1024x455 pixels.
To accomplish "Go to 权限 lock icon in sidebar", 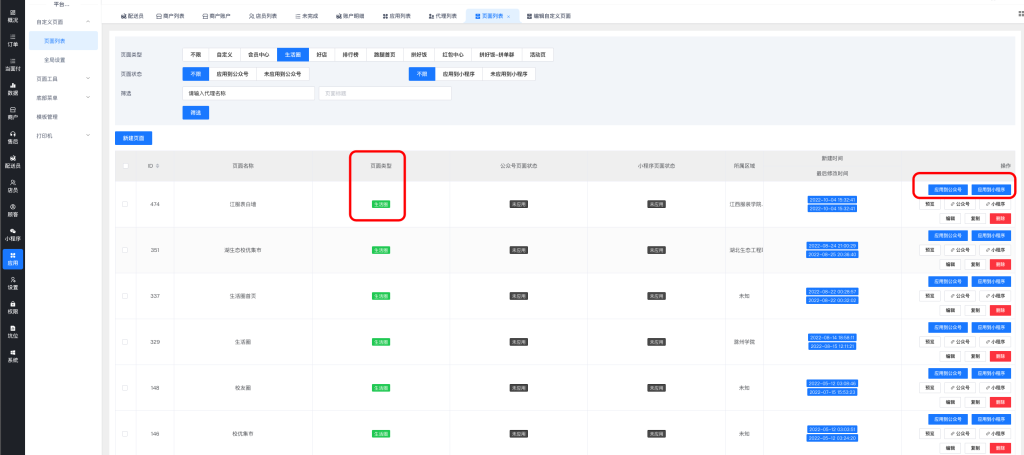I will (x=13, y=307).
